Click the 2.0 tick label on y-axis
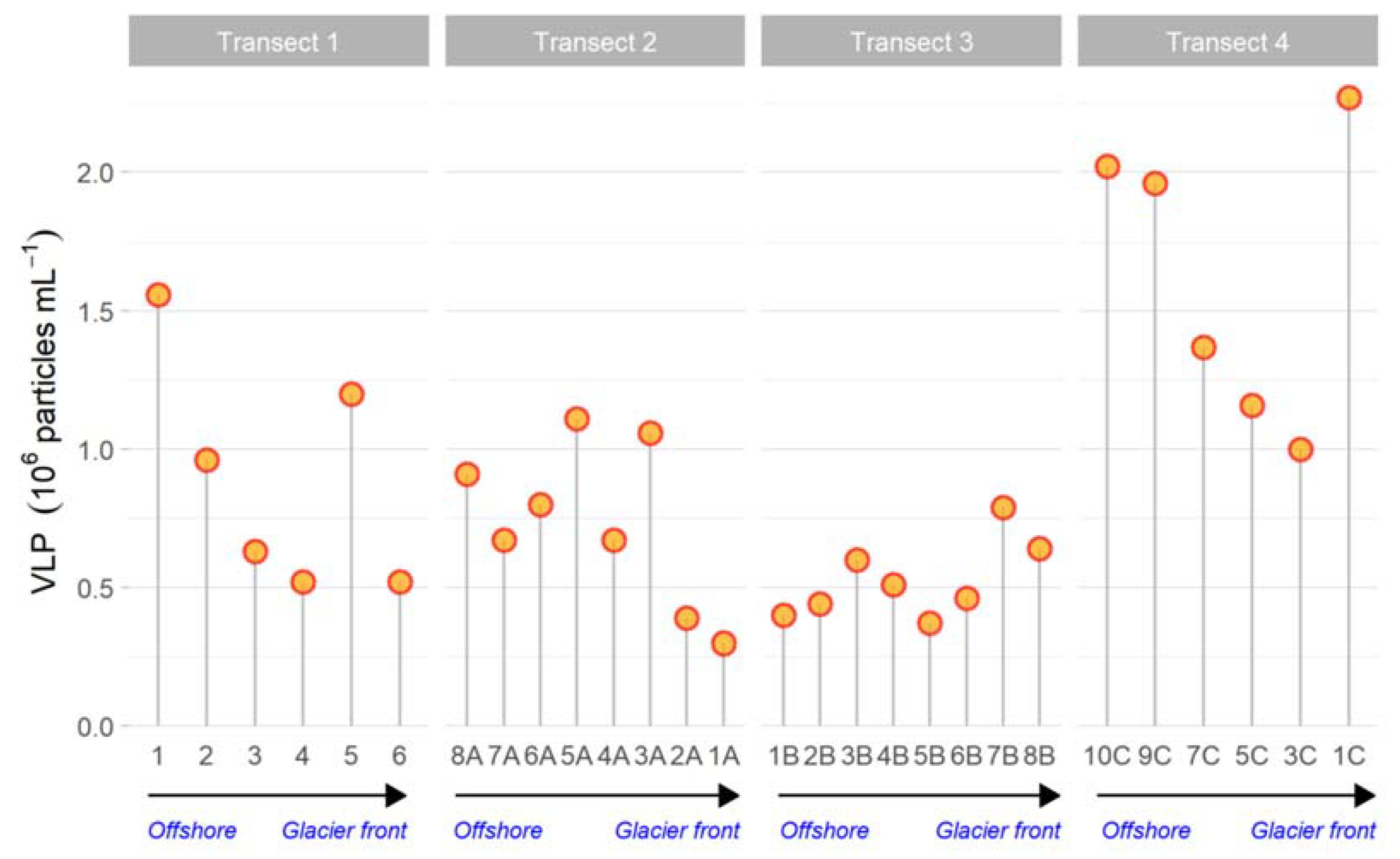Viewport: 1400px width, 859px height. click(95, 172)
